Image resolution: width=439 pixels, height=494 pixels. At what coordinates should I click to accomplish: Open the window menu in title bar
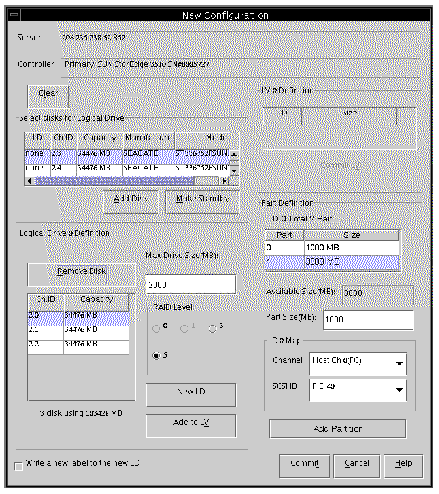(14, 15)
